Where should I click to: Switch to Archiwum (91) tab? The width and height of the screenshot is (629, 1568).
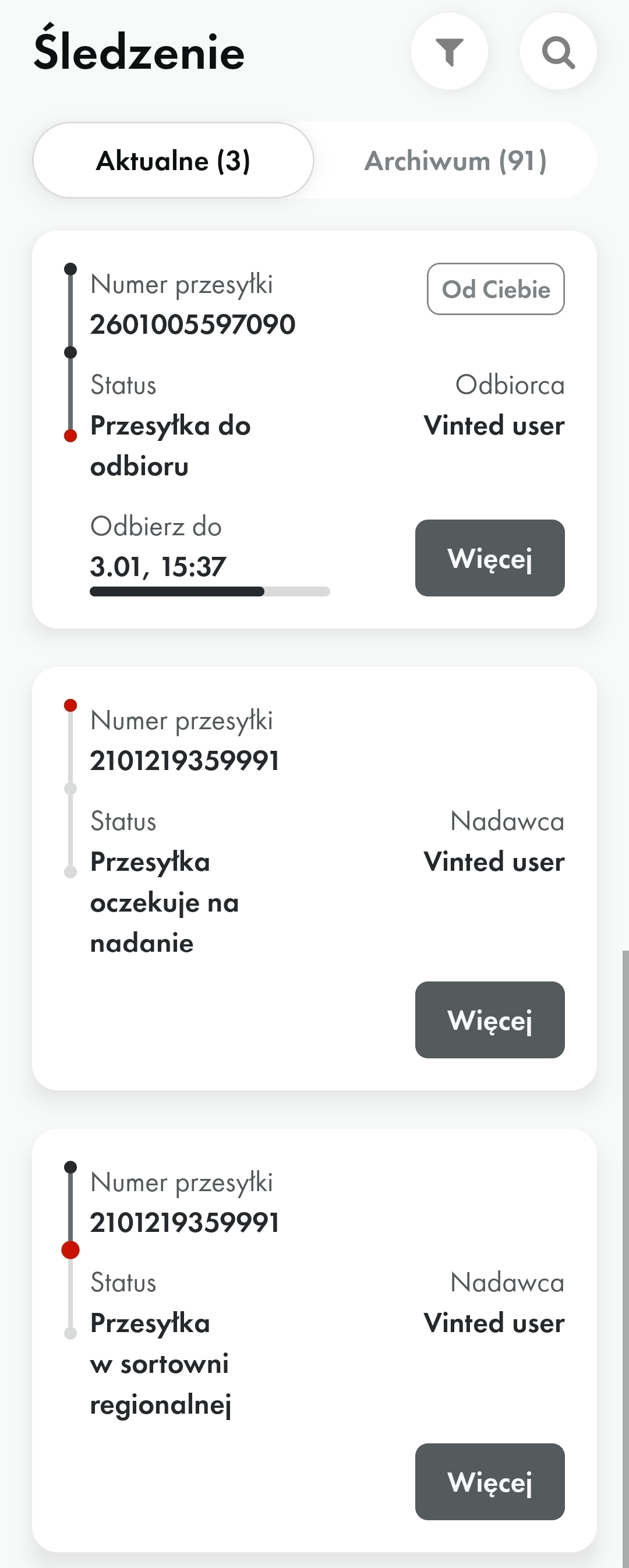(455, 161)
